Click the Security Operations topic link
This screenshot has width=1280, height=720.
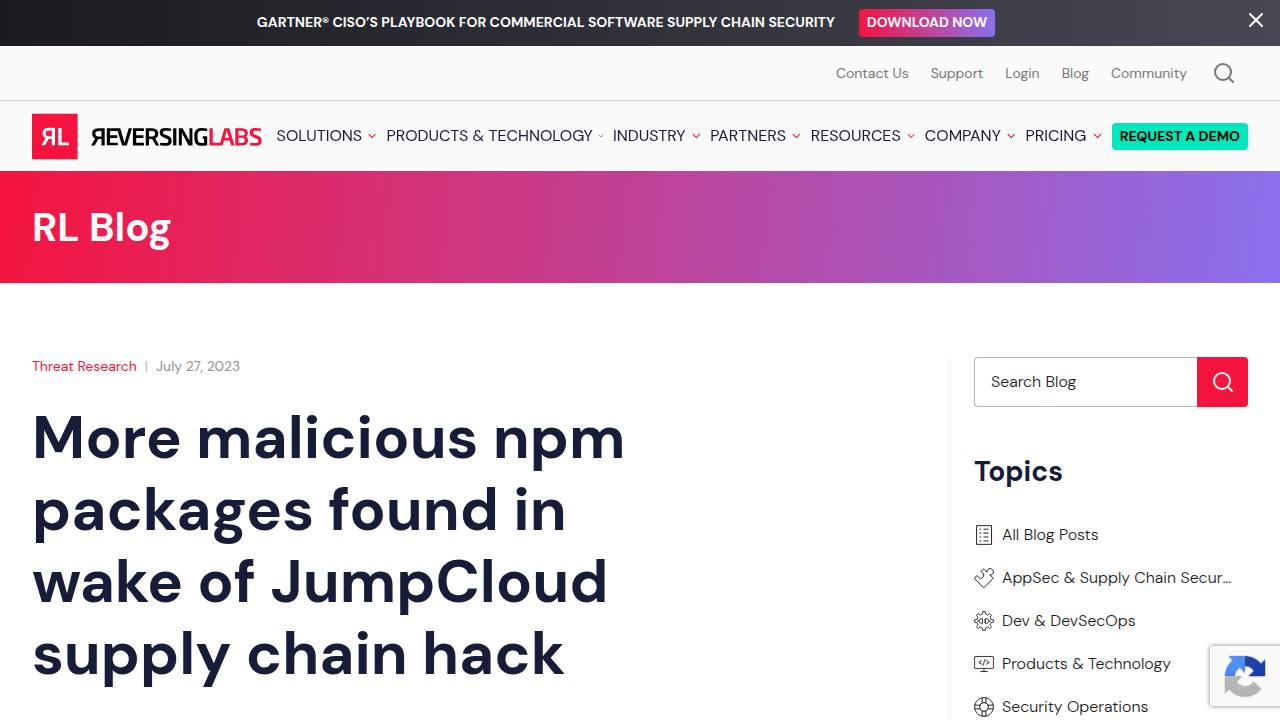[x=1075, y=707]
